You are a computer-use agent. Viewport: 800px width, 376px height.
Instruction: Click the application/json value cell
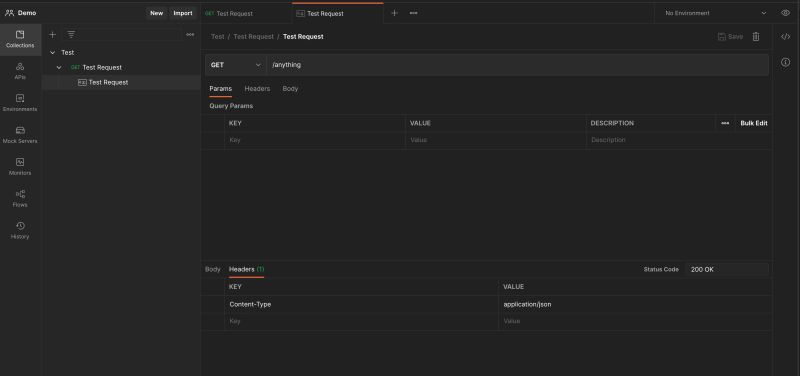[635, 305]
